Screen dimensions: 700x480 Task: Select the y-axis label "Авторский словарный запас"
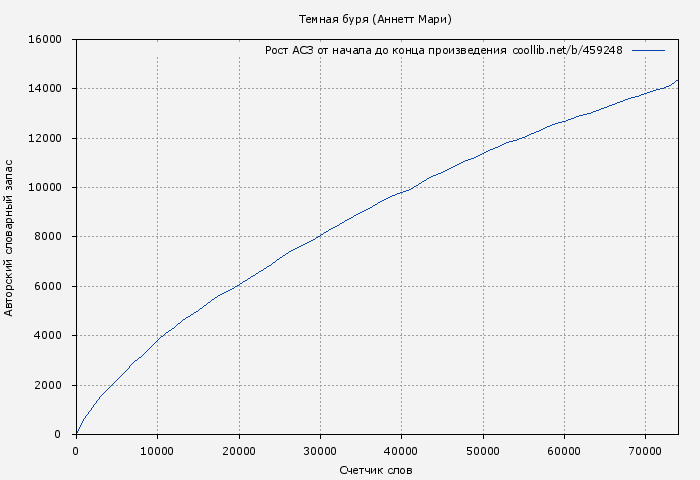click(10, 237)
